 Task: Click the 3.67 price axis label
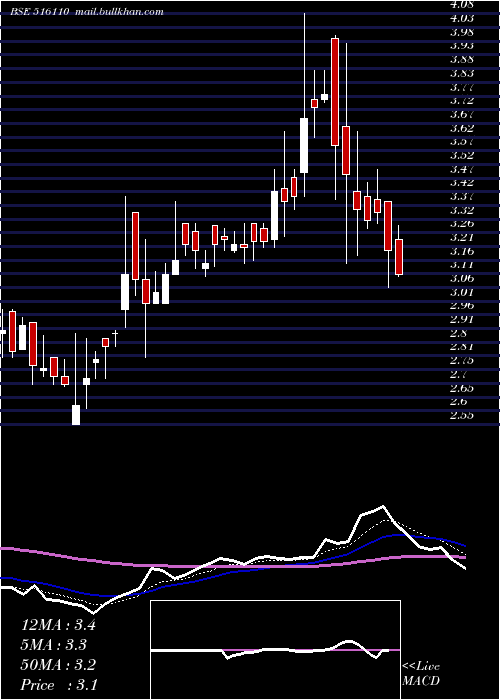pos(461,114)
